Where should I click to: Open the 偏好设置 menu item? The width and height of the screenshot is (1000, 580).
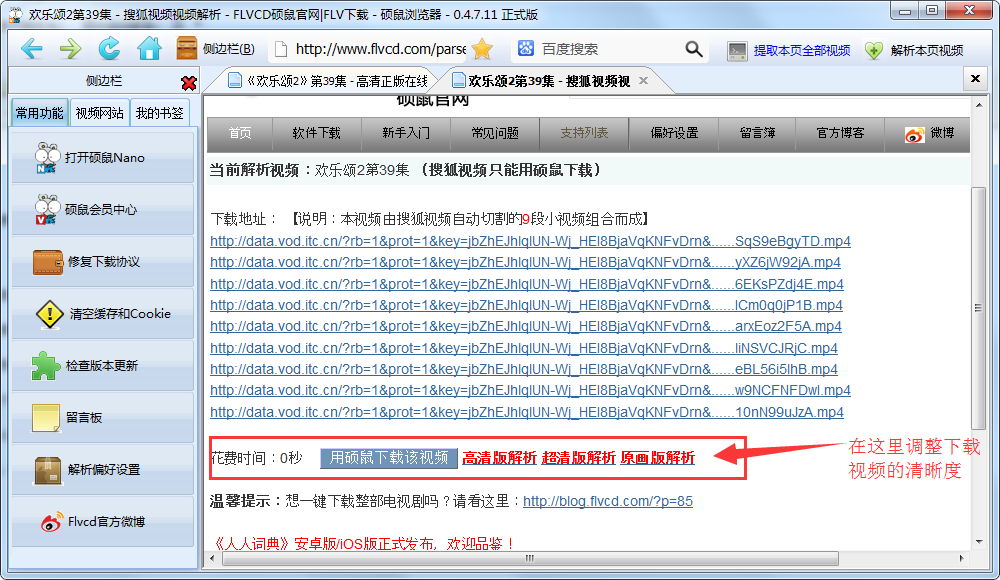coord(674,133)
